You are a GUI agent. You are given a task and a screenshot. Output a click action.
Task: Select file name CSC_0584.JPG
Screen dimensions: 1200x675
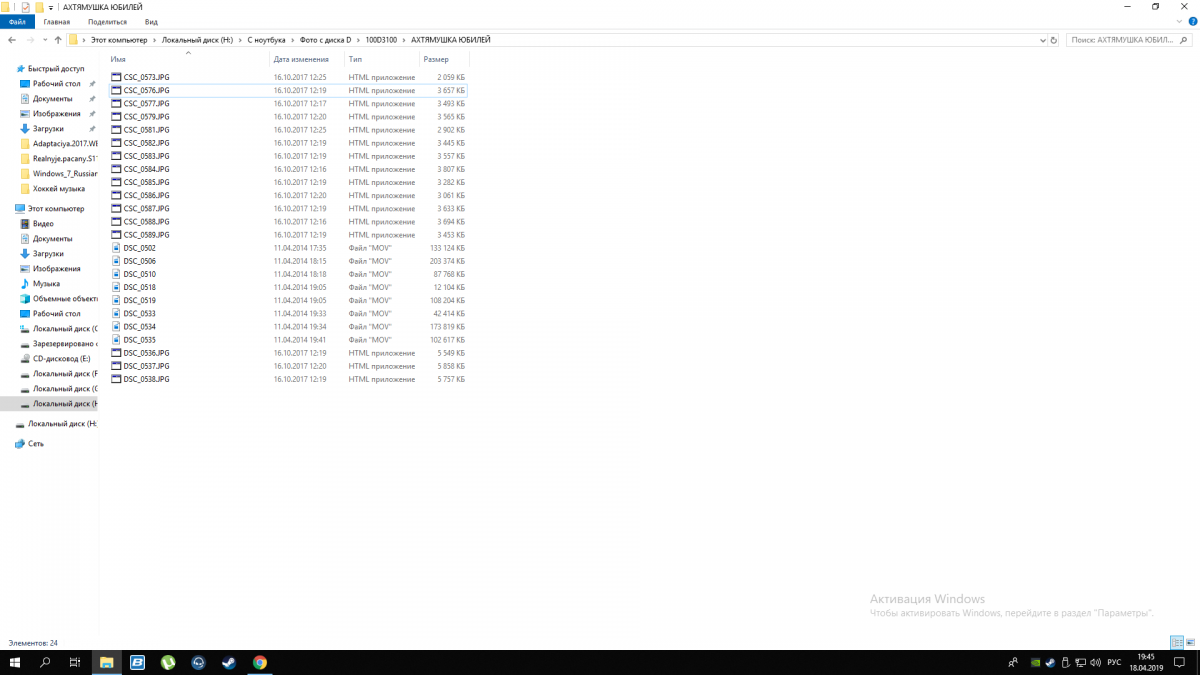(147, 169)
